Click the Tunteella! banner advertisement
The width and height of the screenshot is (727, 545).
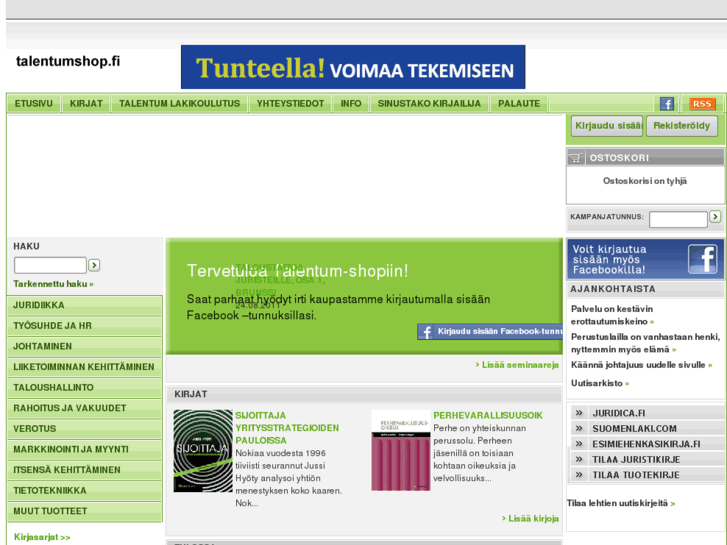(x=353, y=67)
